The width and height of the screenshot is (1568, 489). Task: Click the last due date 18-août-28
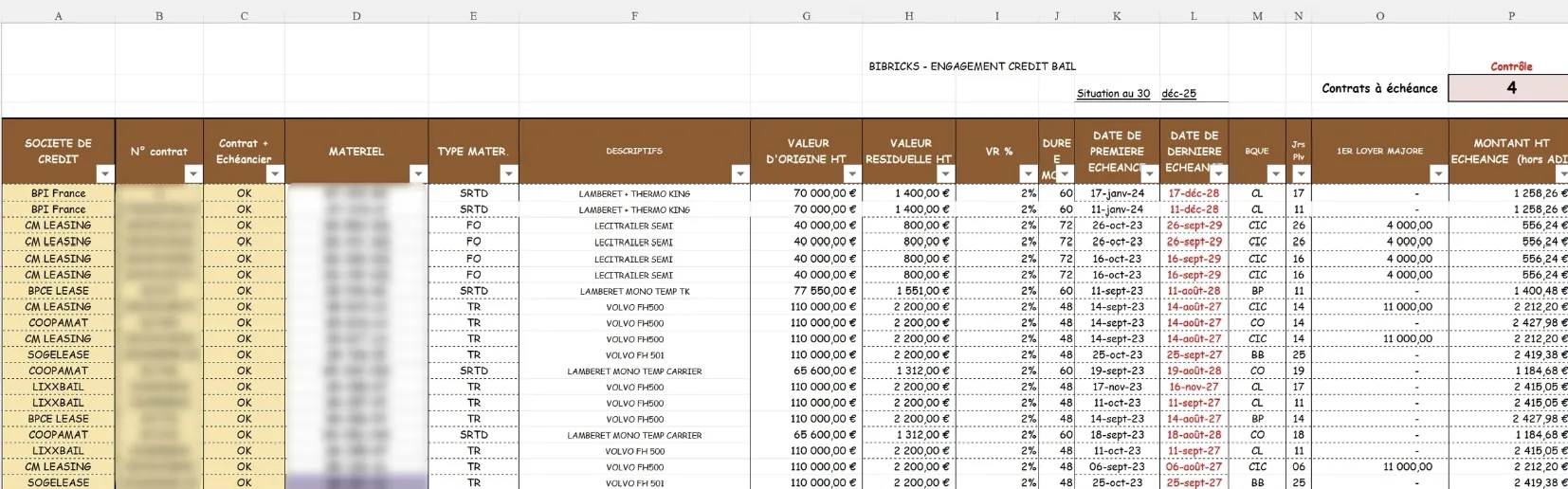tap(1194, 435)
